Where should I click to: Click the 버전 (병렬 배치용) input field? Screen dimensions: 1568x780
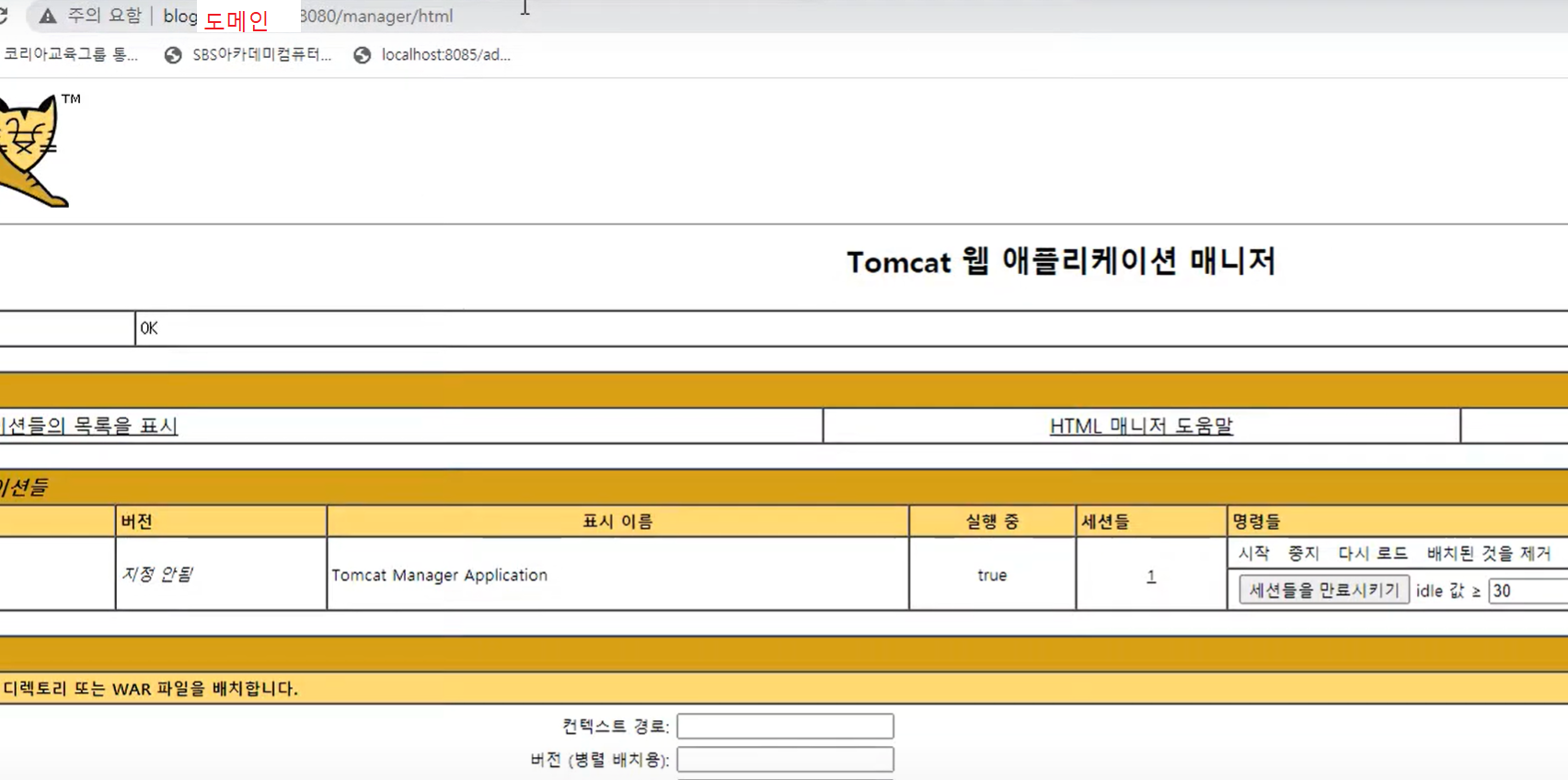pos(785,759)
